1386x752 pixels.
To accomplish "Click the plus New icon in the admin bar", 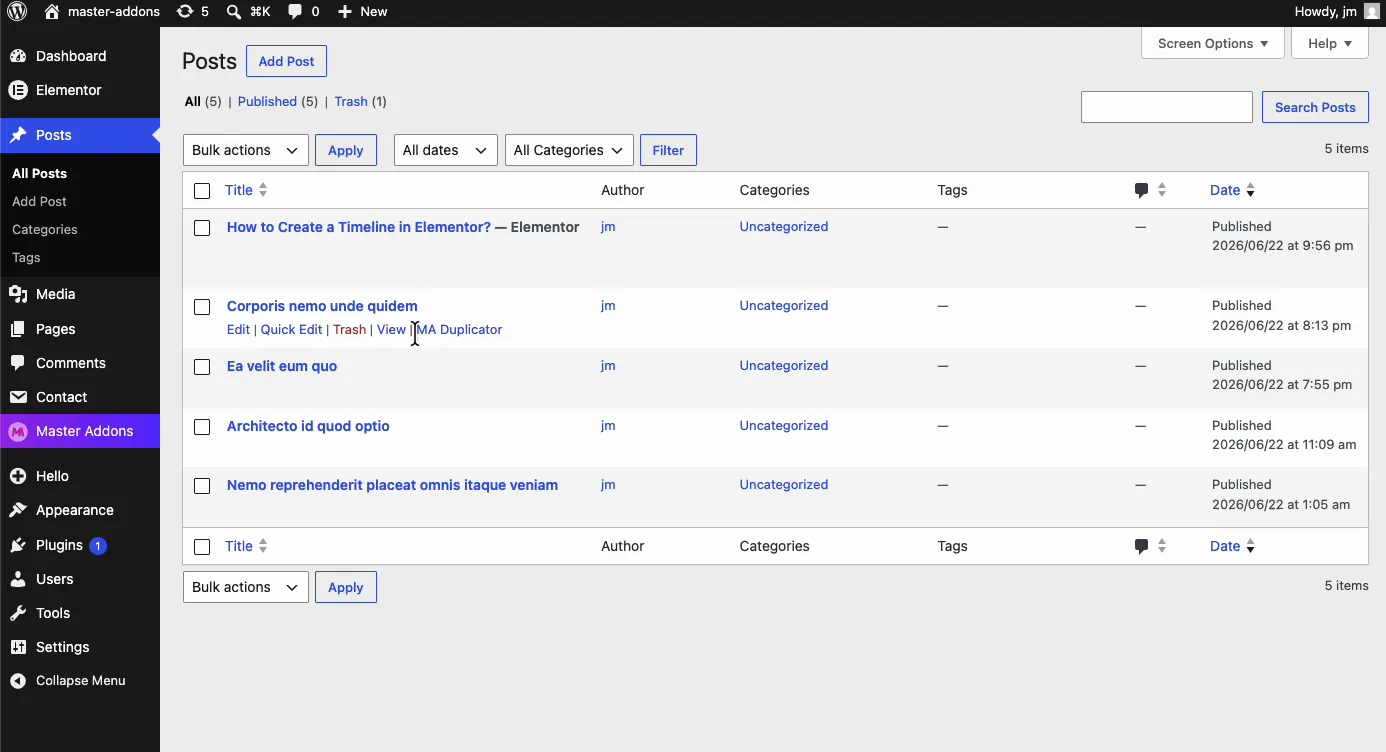I will point(344,12).
